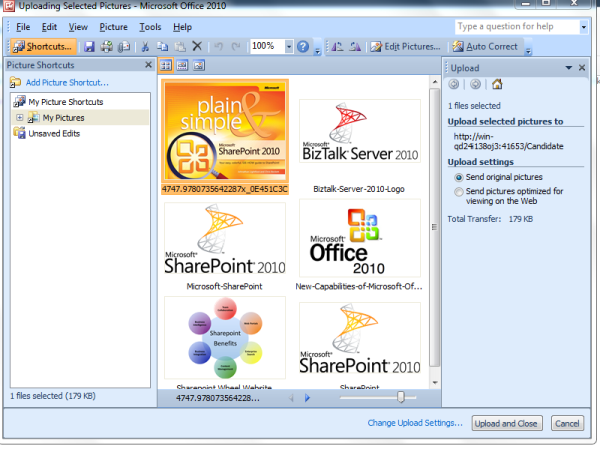Open standard toolbar options arrow
Screen dimensions: 600x449
coord(317,51)
